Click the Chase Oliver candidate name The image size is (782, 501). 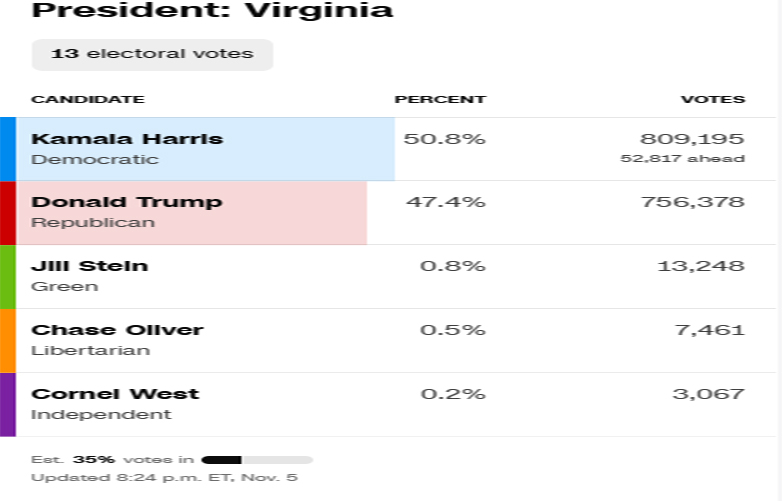117,330
